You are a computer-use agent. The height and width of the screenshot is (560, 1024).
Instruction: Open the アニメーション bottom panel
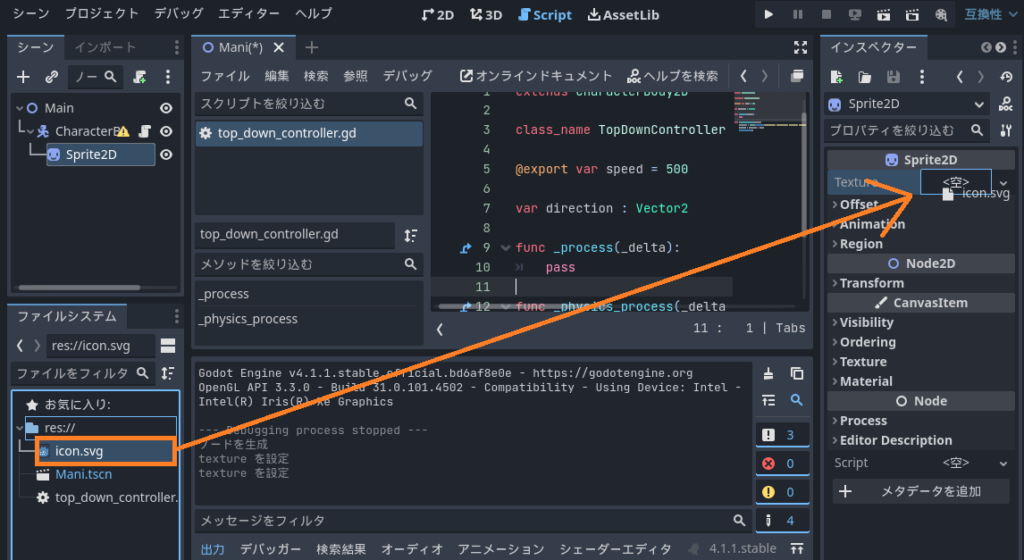(x=501, y=549)
